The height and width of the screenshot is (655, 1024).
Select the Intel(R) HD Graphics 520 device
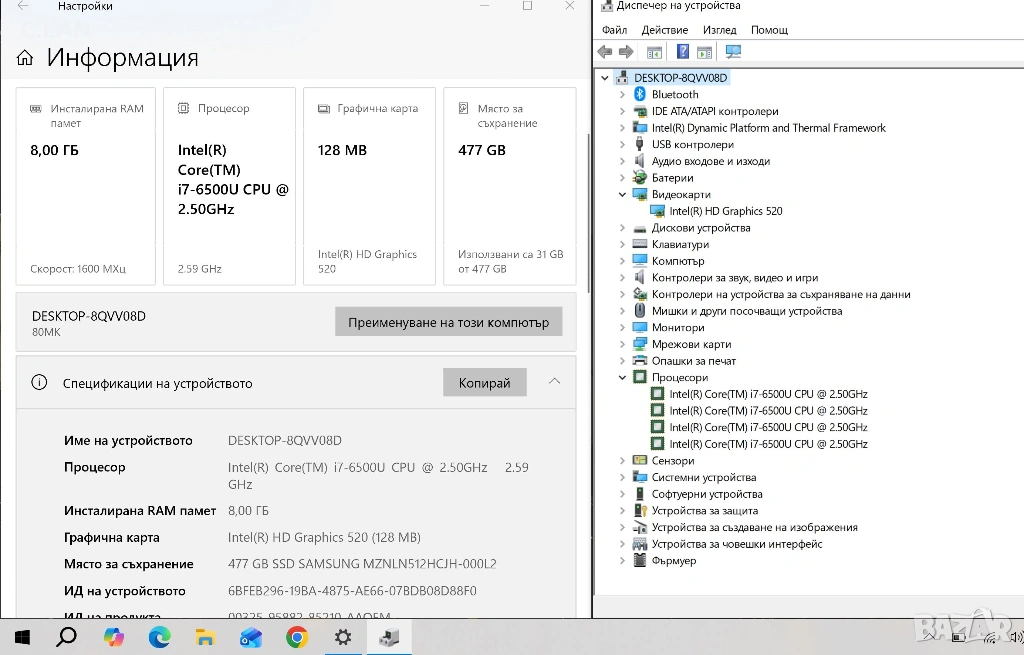coord(725,211)
